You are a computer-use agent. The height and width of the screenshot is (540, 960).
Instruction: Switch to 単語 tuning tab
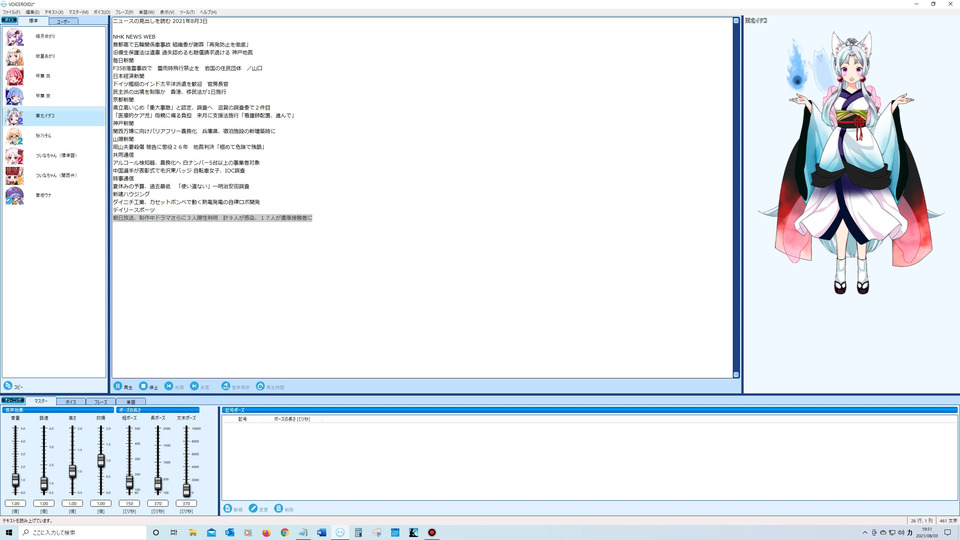click(131, 402)
